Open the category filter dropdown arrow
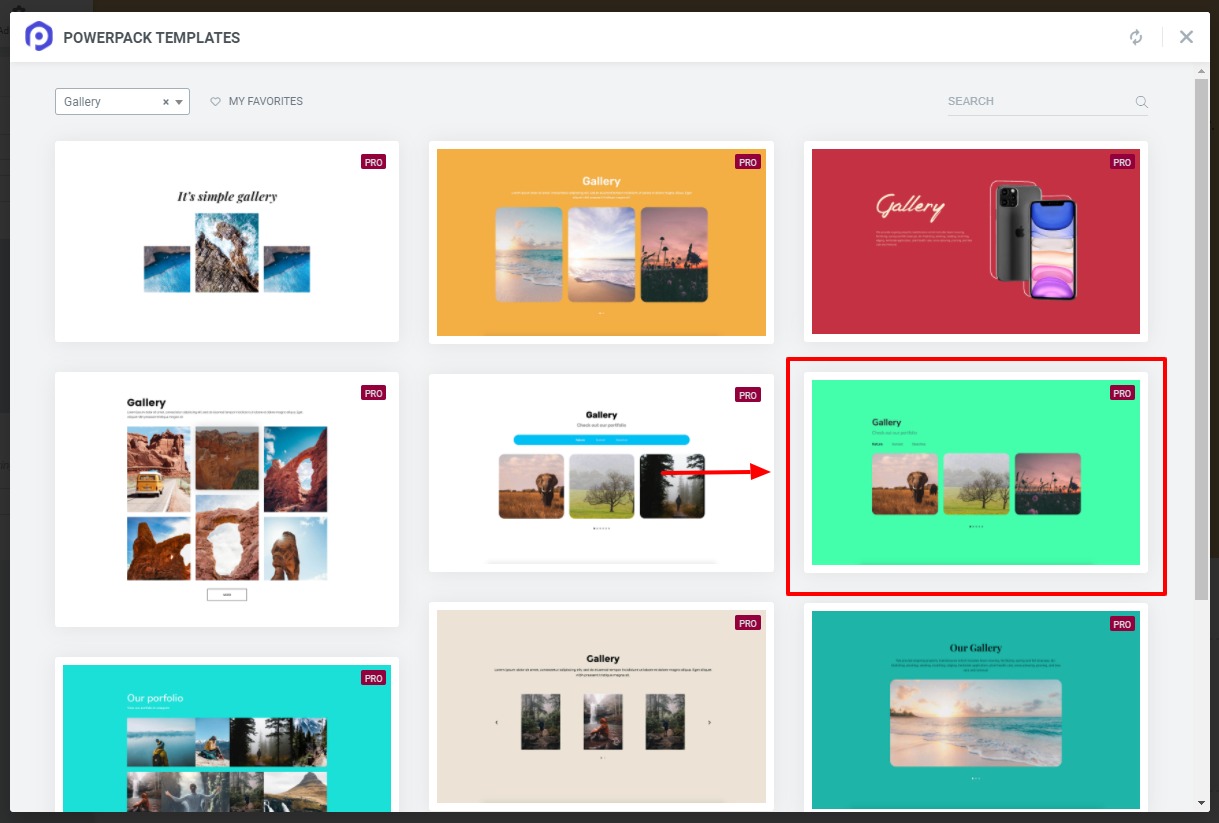1219x823 pixels. point(178,101)
